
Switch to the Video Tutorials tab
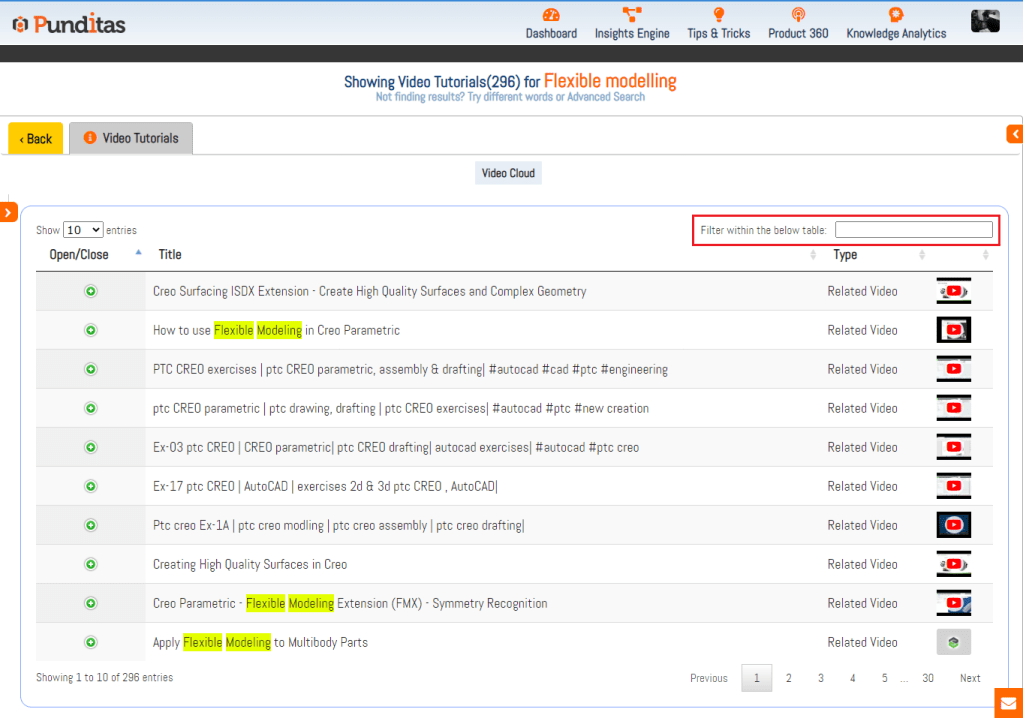(131, 138)
